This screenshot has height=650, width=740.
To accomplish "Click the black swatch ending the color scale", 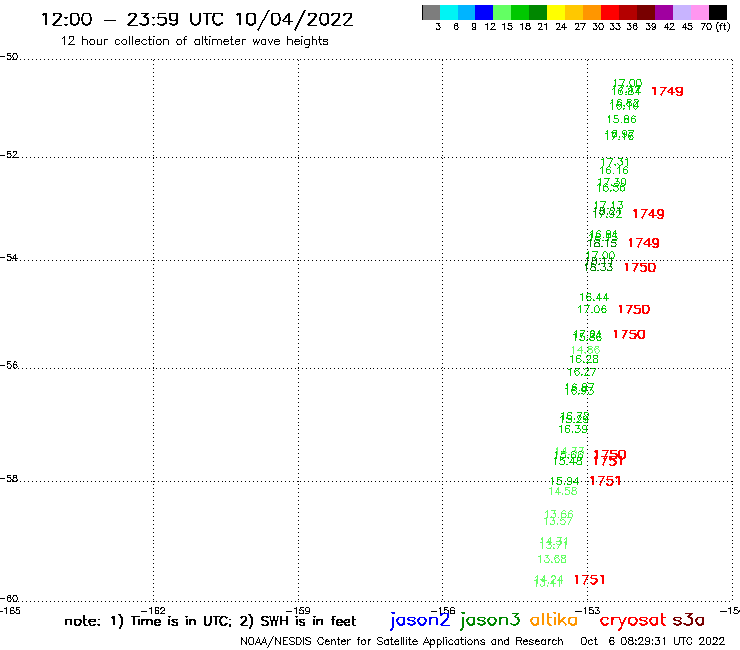I will coord(718,12).
